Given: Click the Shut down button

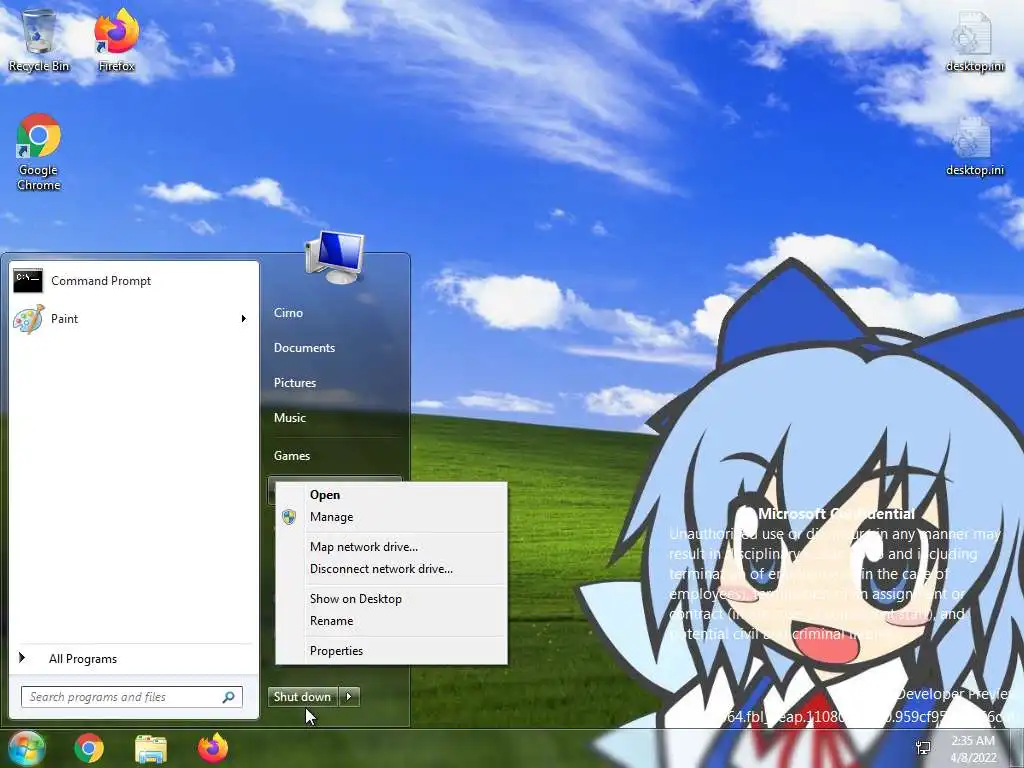Looking at the screenshot, I should [x=302, y=697].
